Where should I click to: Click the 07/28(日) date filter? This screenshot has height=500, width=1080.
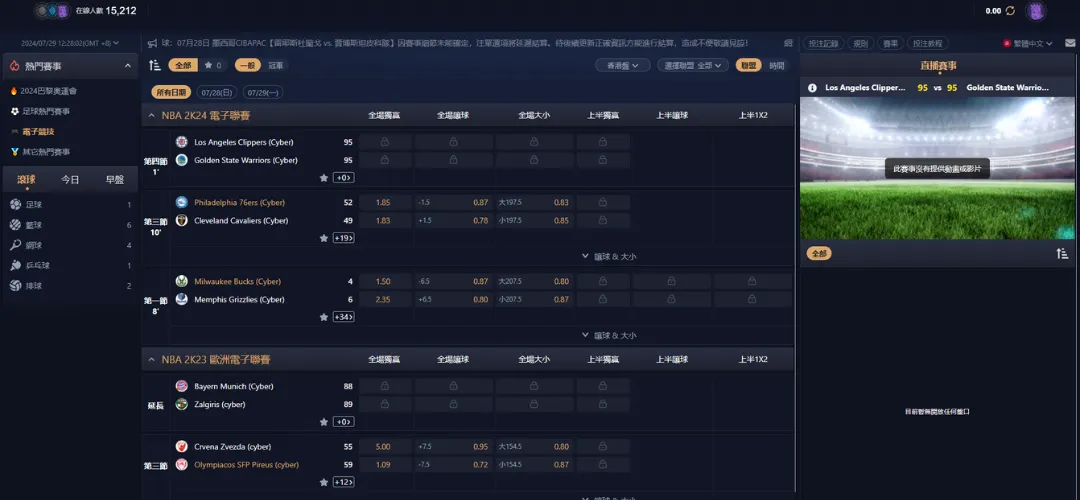tap(217, 92)
